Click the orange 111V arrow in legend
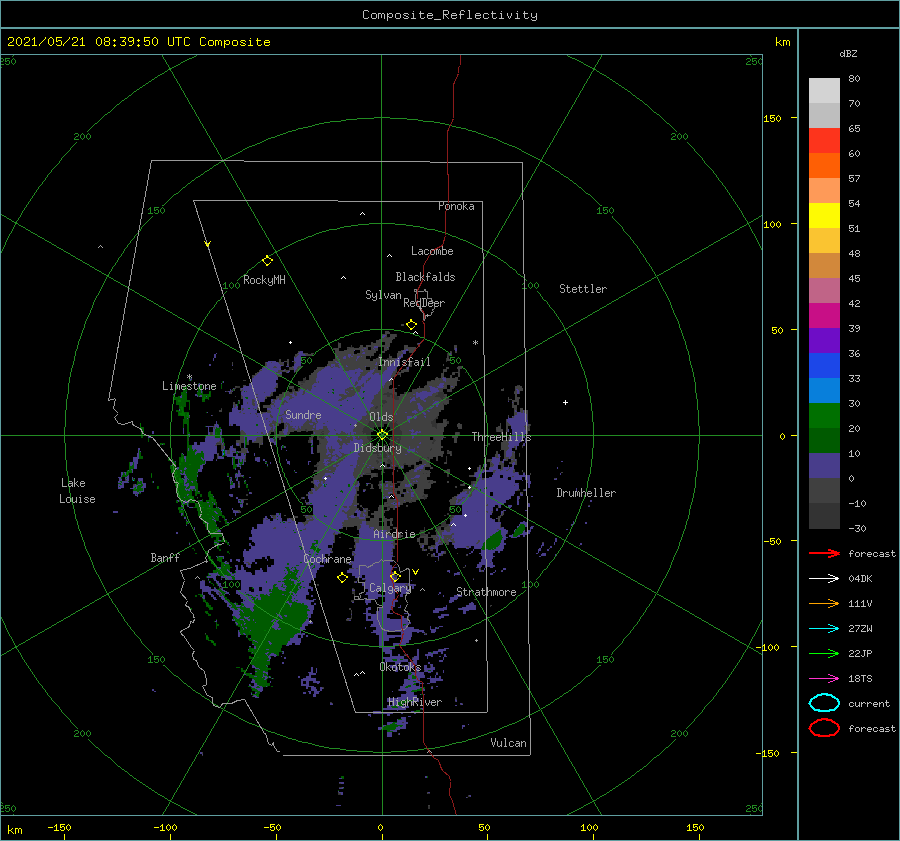 (x=824, y=603)
